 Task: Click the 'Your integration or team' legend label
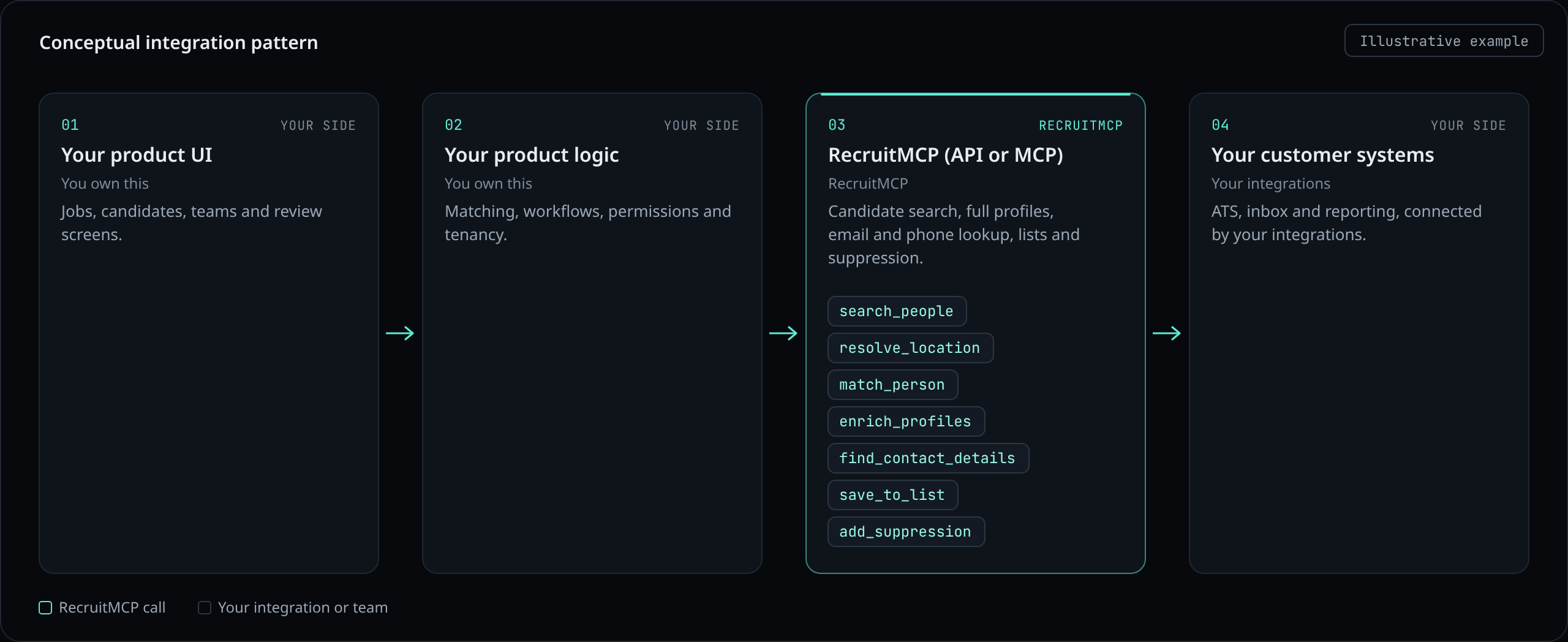click(x=303, y=608)
